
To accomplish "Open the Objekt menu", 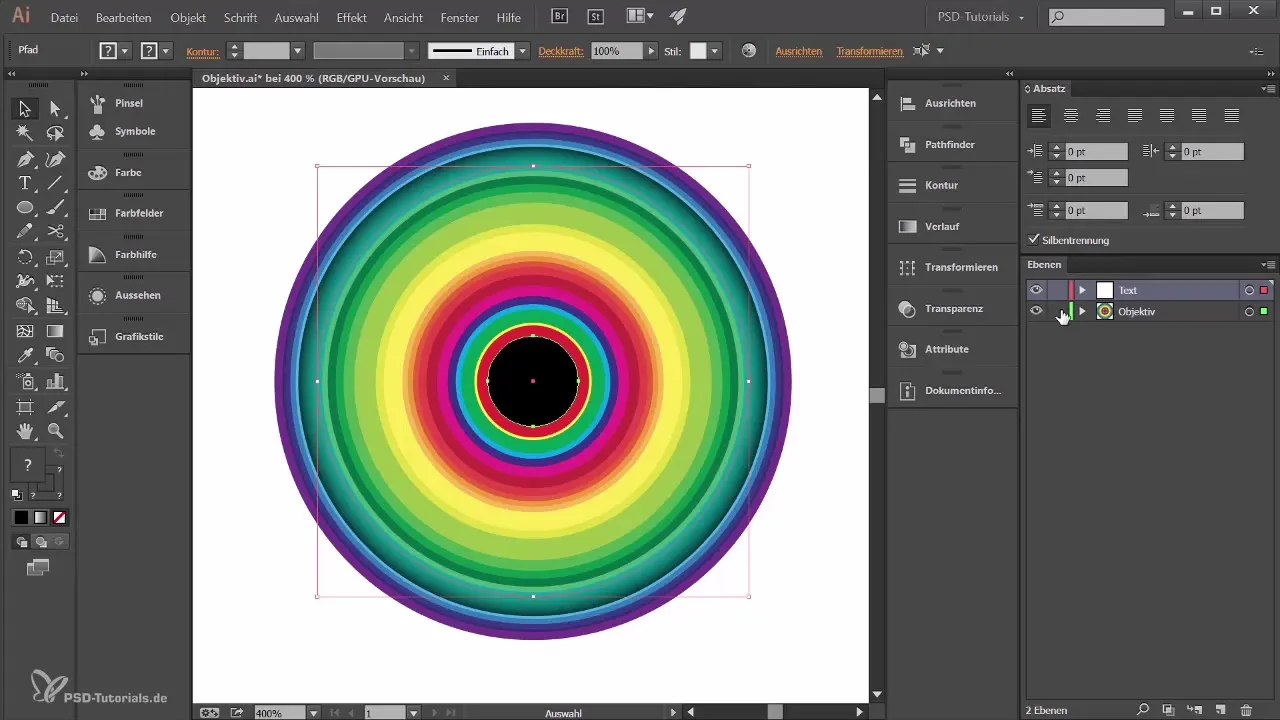I will point(189,18).
